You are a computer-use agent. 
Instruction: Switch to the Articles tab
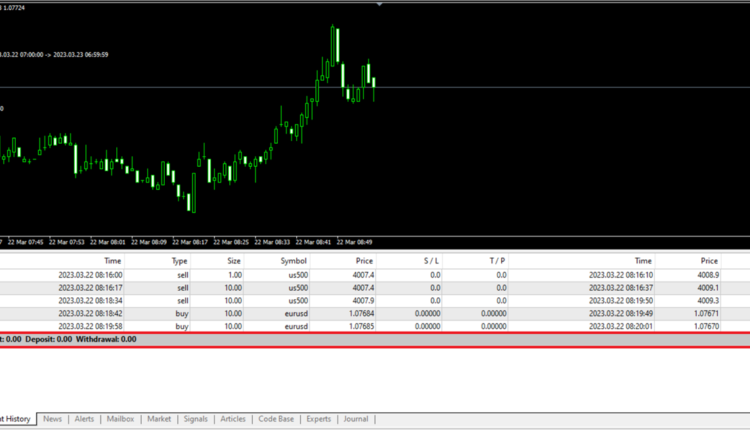point(233,419)
